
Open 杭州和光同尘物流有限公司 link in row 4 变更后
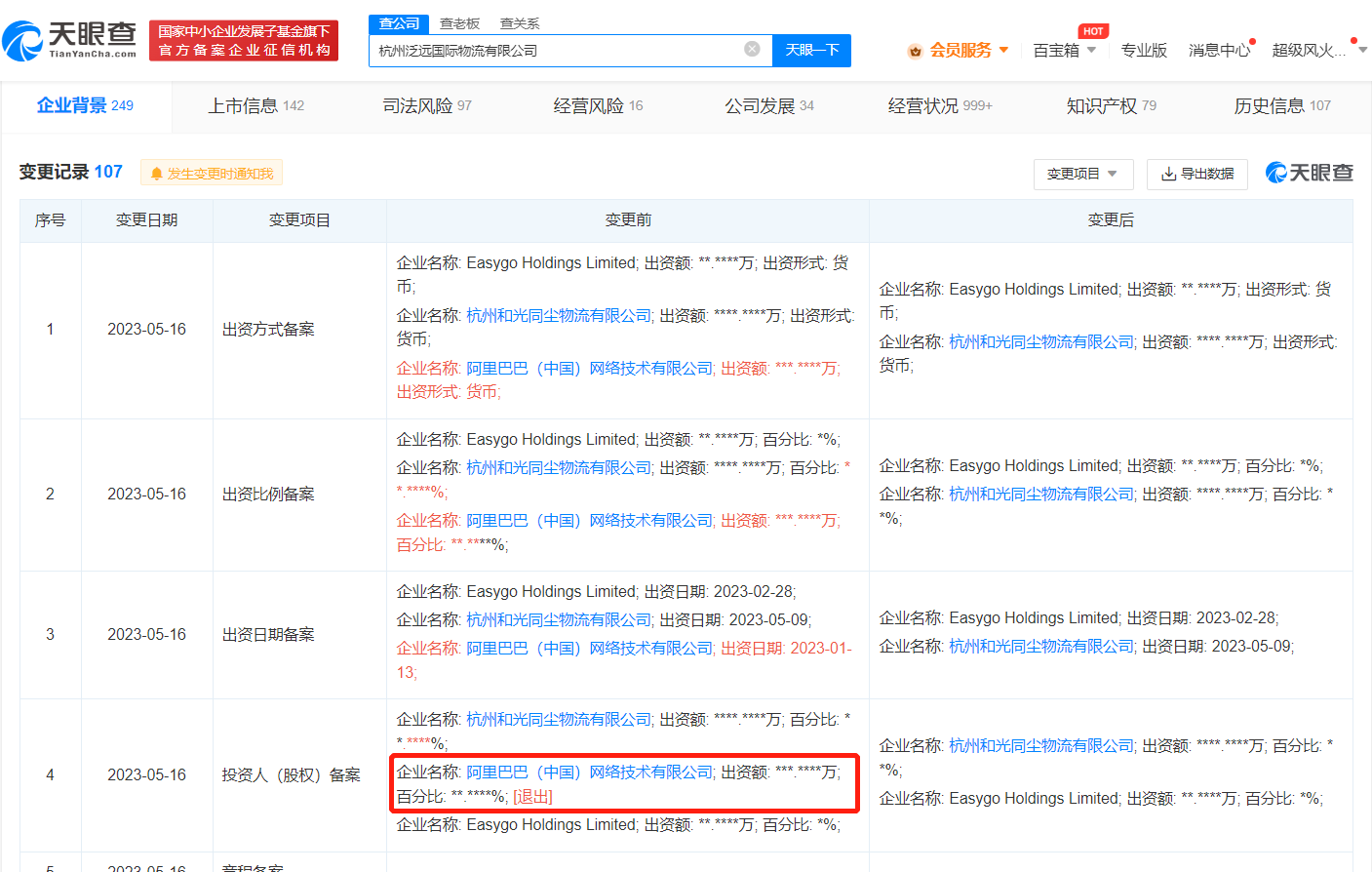tap(1041, 745)
